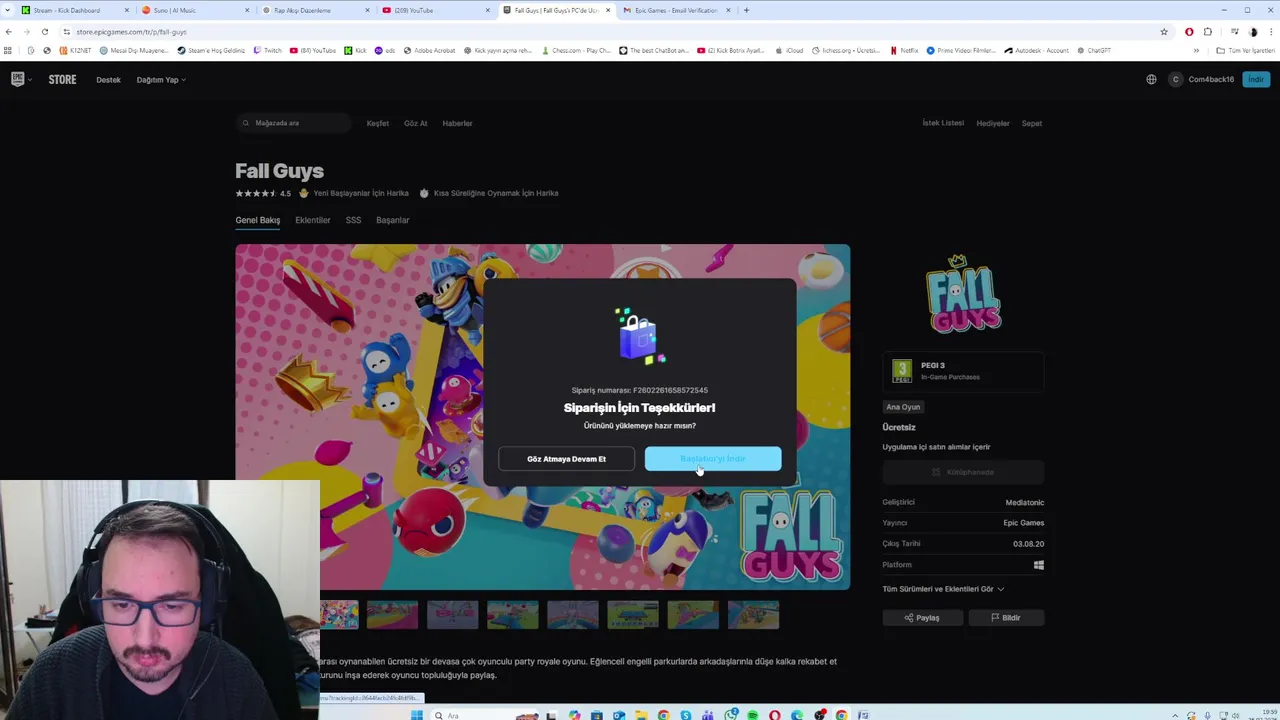Open the Windows Start button

click(x=417, y=715)
